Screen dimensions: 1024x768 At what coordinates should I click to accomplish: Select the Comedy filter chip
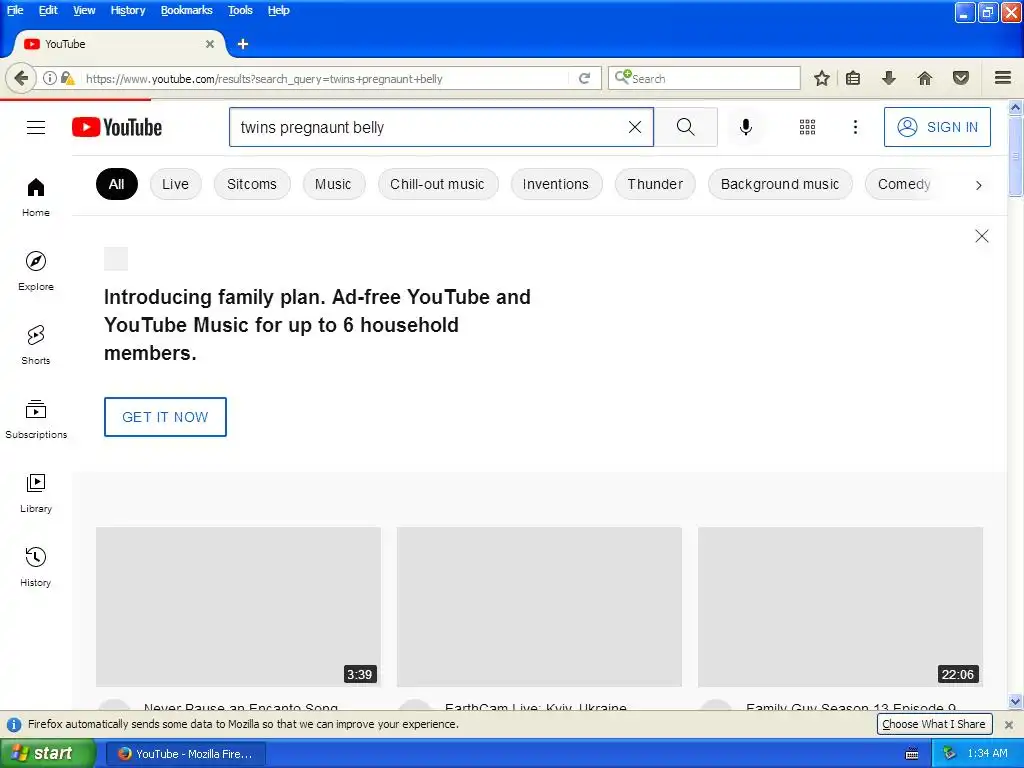[904, 184]
